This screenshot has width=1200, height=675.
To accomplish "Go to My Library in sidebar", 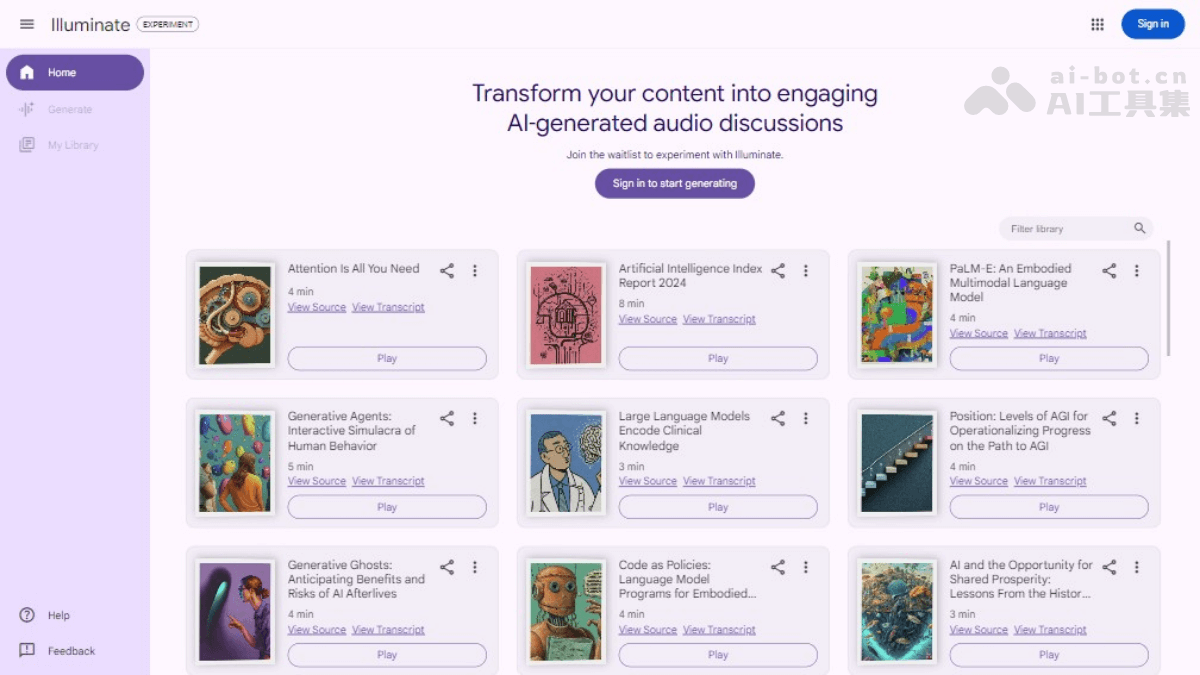I will tap(73, 145).
